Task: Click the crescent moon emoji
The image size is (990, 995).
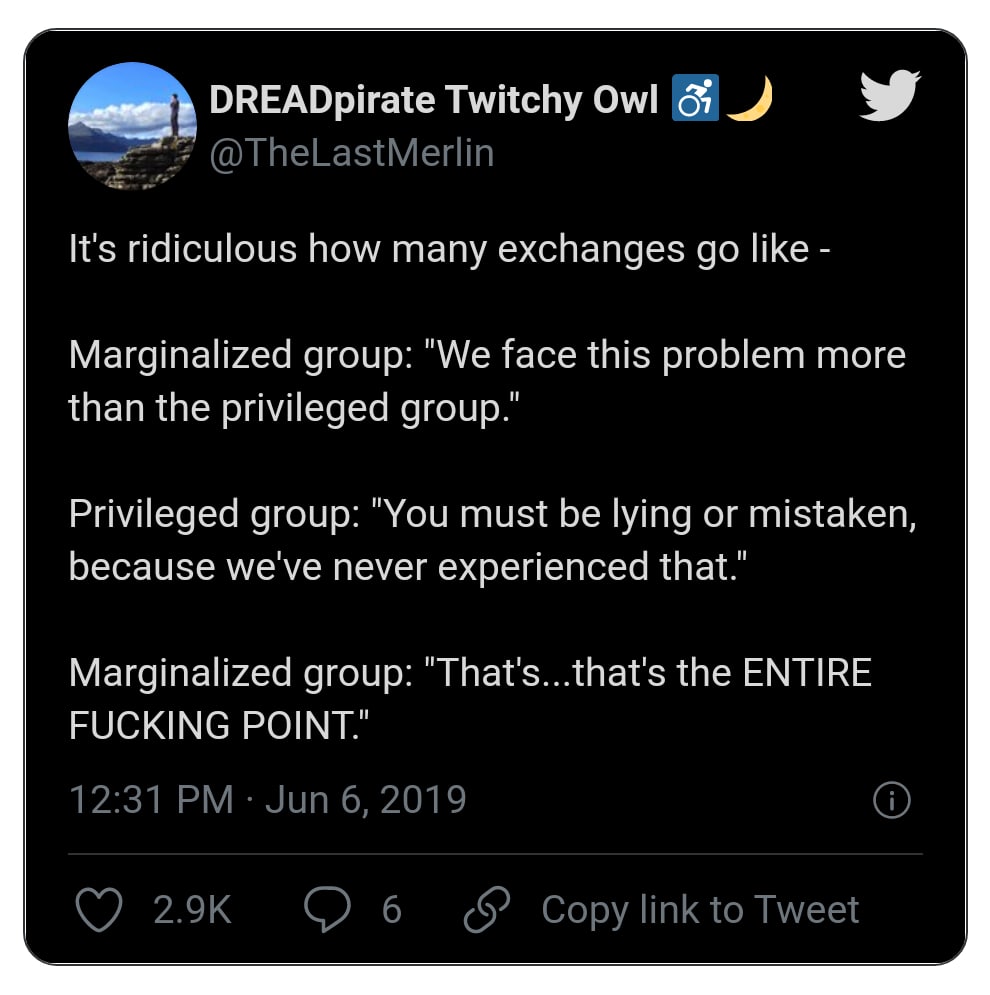Action: click(750, 99)
